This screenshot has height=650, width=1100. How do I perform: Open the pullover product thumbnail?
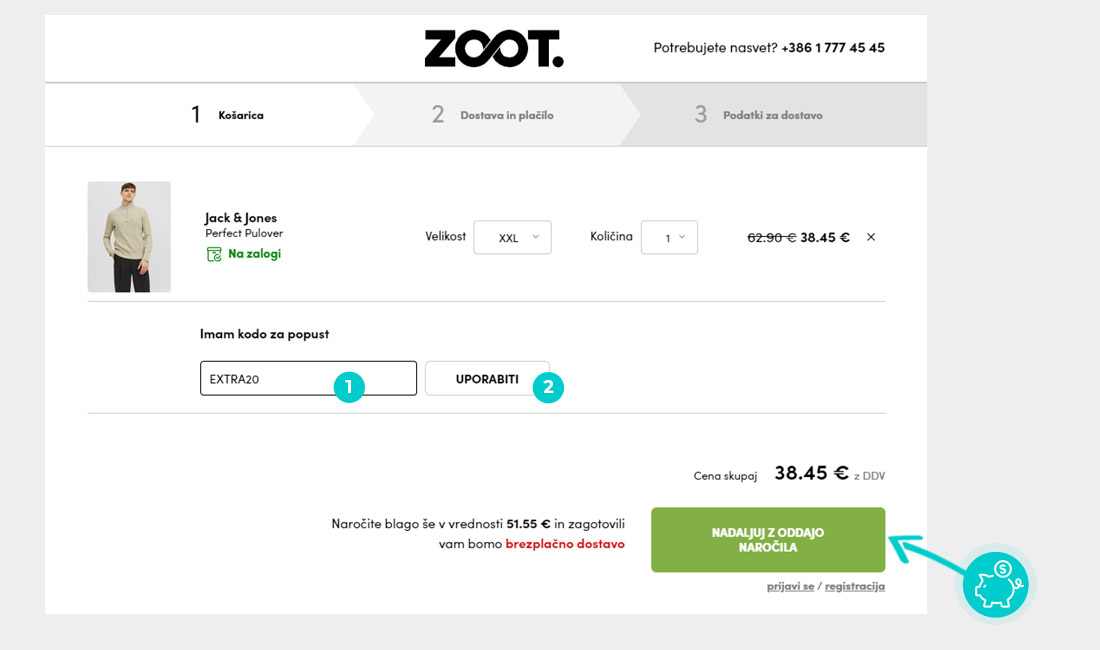[x=129, y=237]
